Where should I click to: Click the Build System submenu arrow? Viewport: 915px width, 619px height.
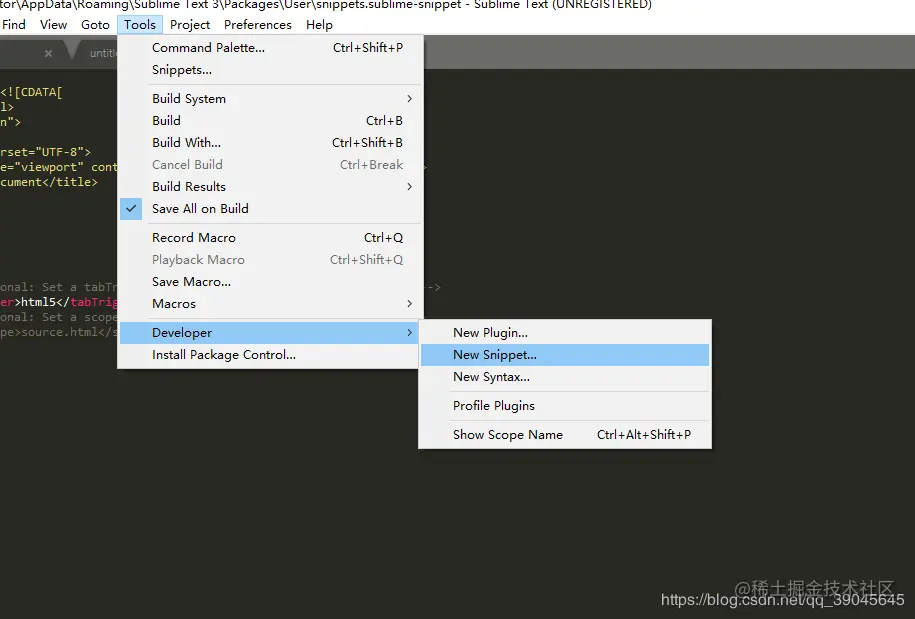pos(409,99)
